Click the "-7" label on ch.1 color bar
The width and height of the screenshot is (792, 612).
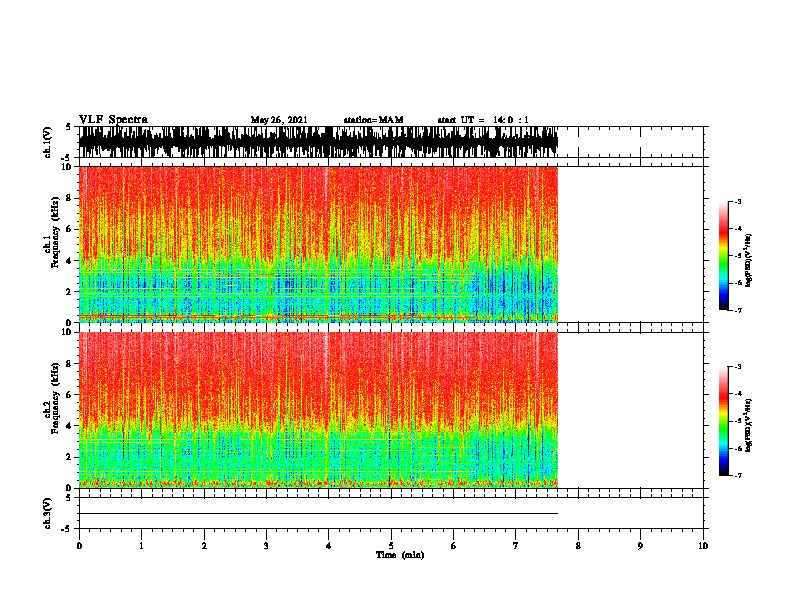737,310
